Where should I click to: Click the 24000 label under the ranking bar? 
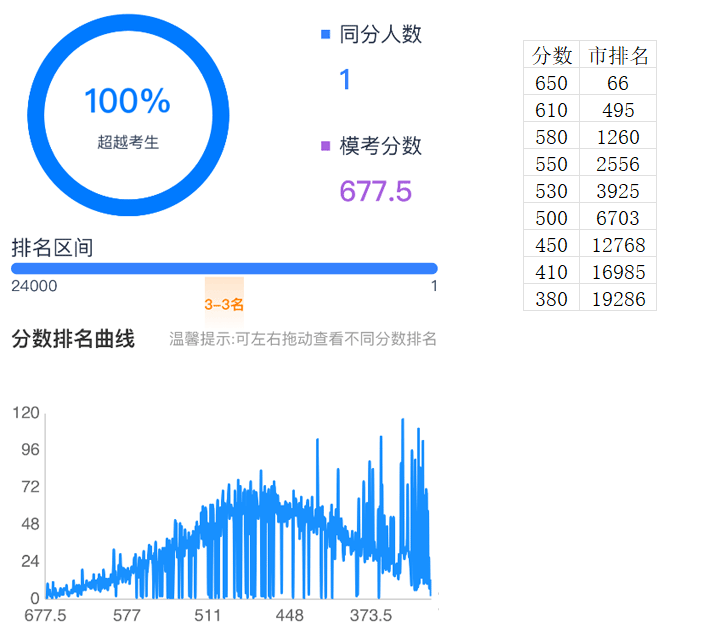tap(34, 286)
